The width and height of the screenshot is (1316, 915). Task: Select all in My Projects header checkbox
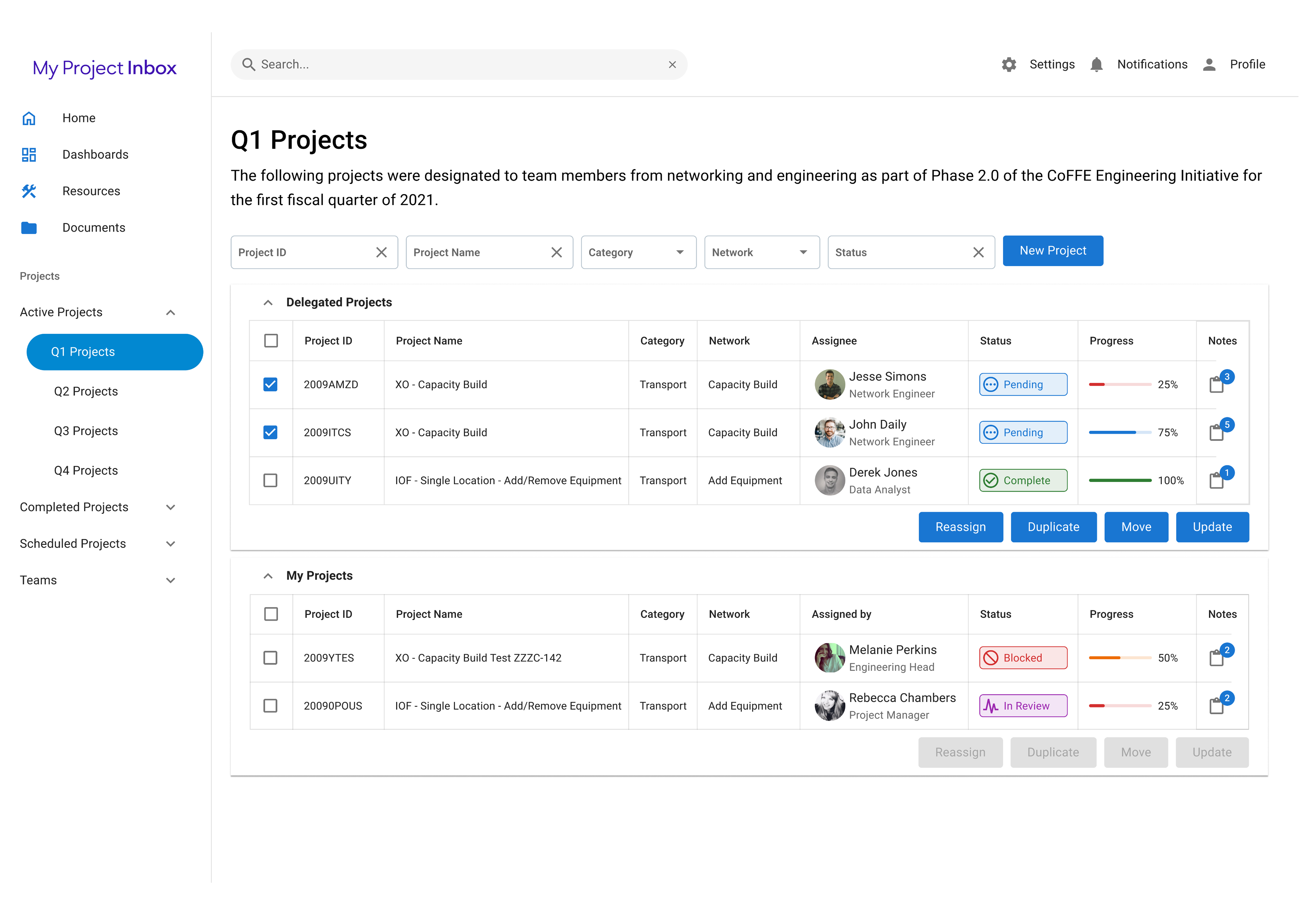point(271,614)
